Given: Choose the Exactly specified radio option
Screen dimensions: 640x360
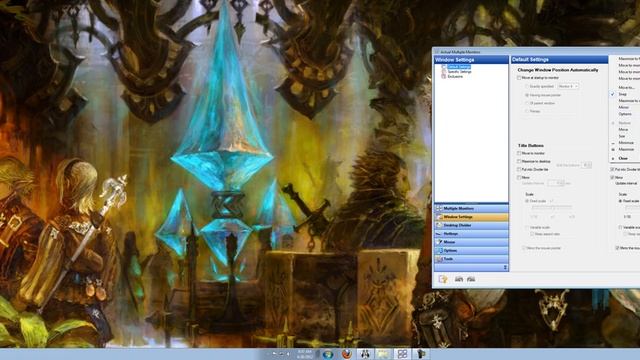Looking at the screenshot, I should 527,87.
